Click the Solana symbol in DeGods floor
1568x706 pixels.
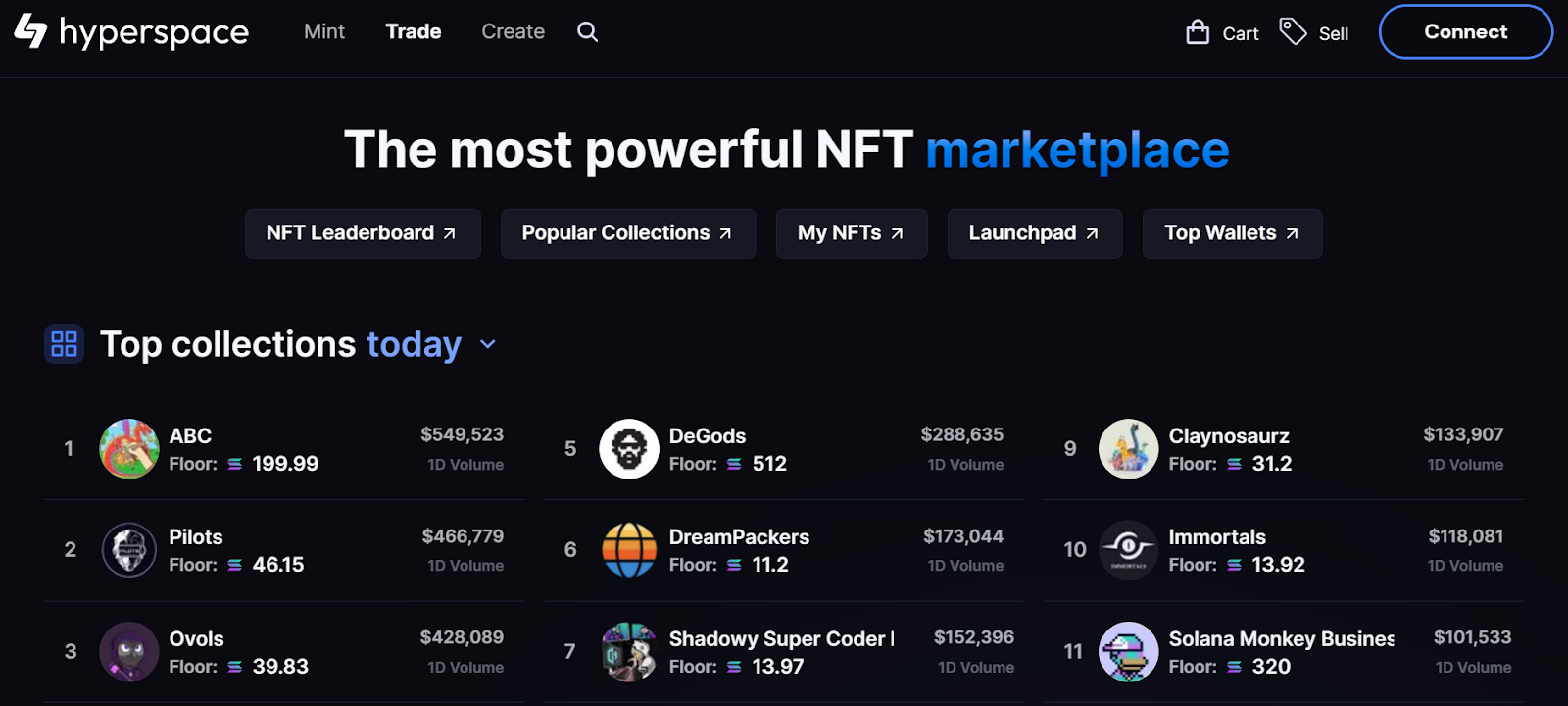[x=734, y=465]
